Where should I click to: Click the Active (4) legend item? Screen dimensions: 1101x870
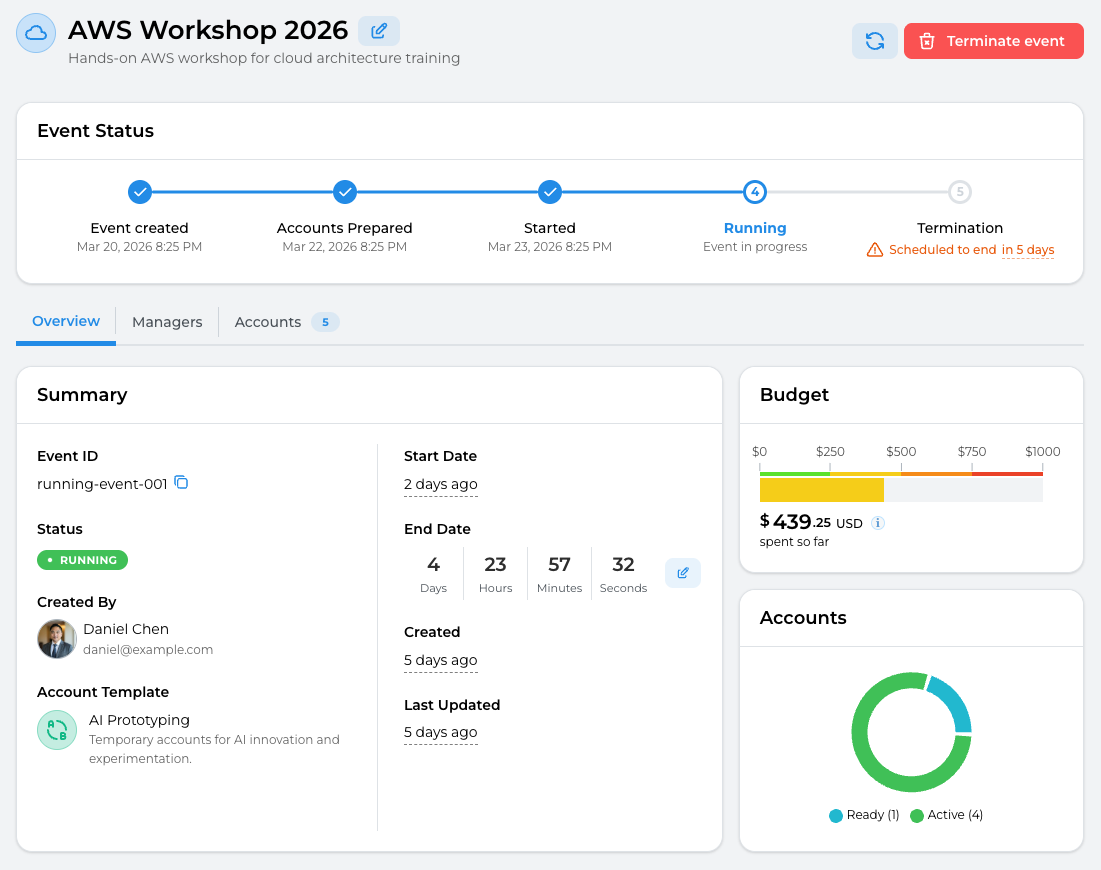[946, 815]
